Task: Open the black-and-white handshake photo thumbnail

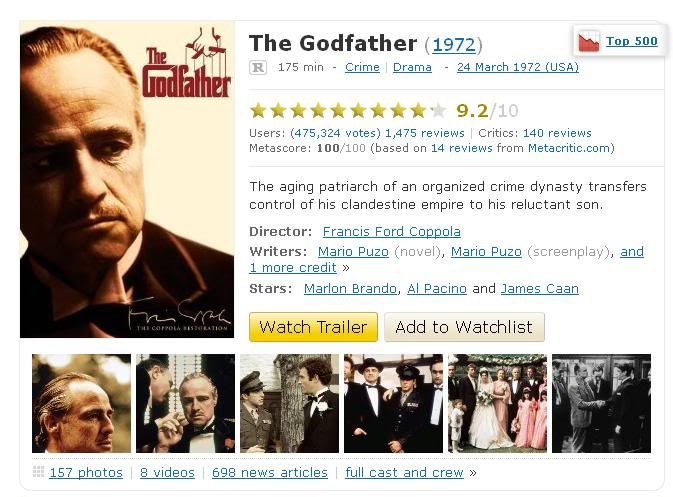Action: [x=601, y=403]
